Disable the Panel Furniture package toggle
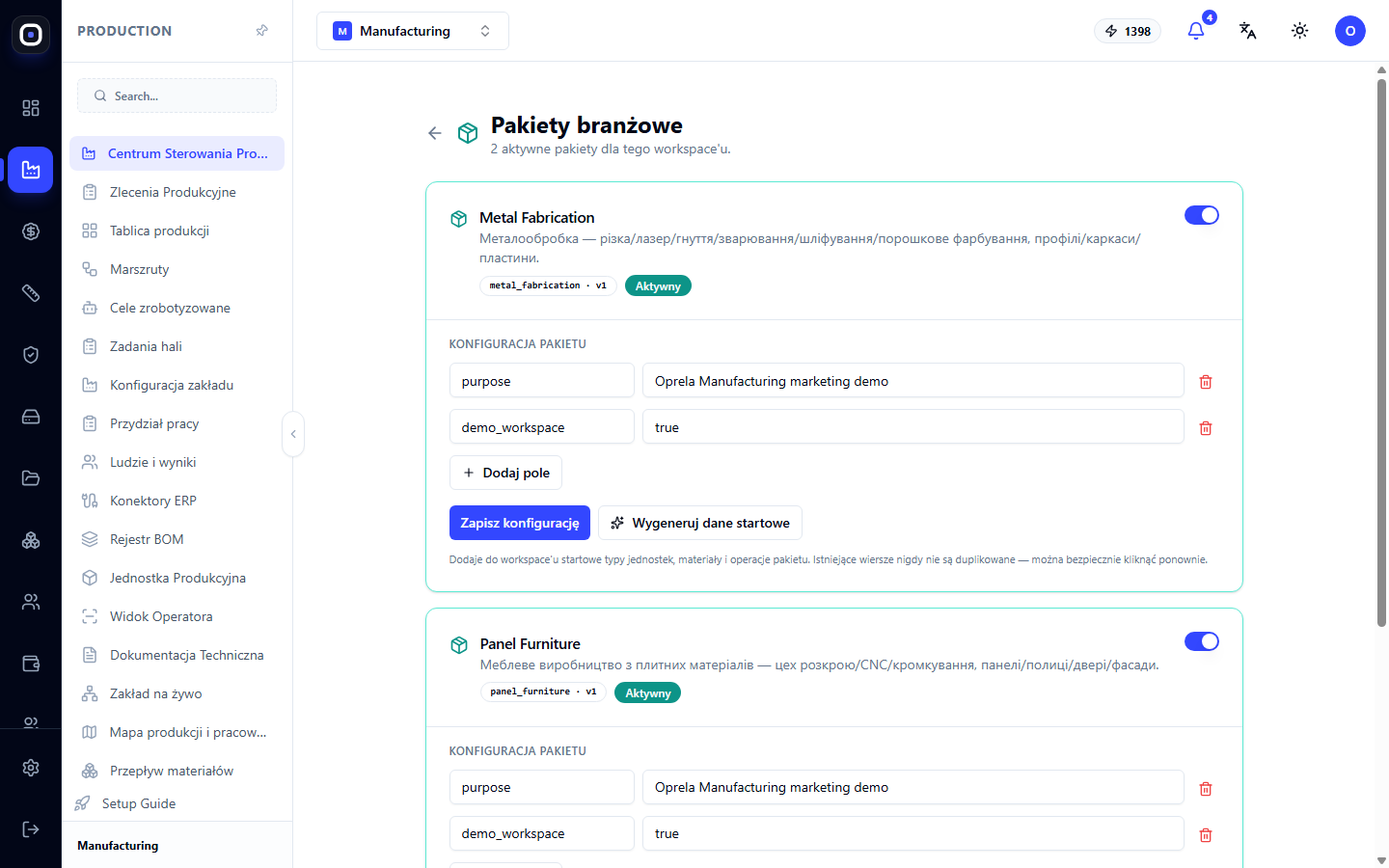 (x=1202, y=641)
